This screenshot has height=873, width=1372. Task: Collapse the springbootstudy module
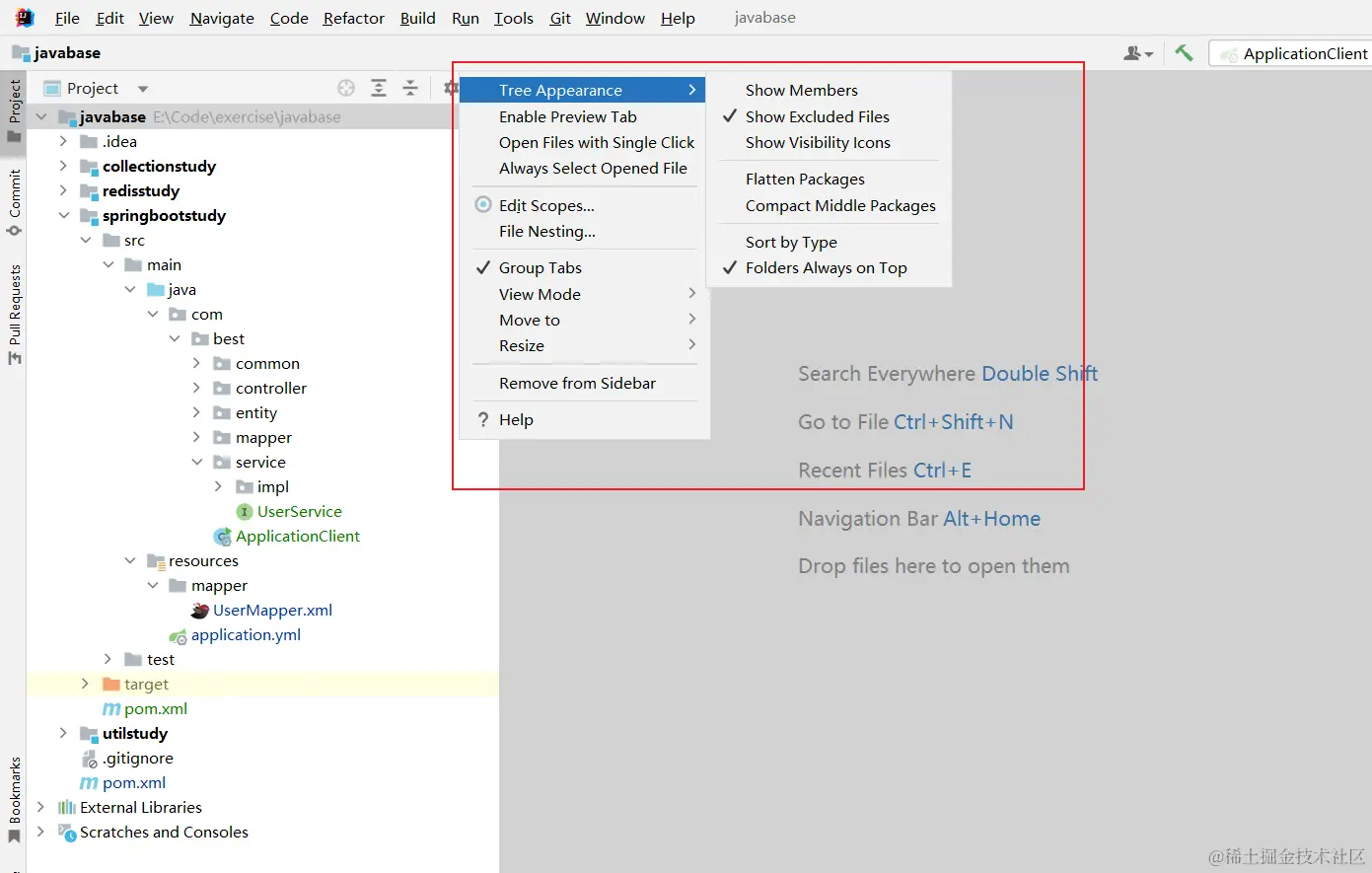pos(63,215)
